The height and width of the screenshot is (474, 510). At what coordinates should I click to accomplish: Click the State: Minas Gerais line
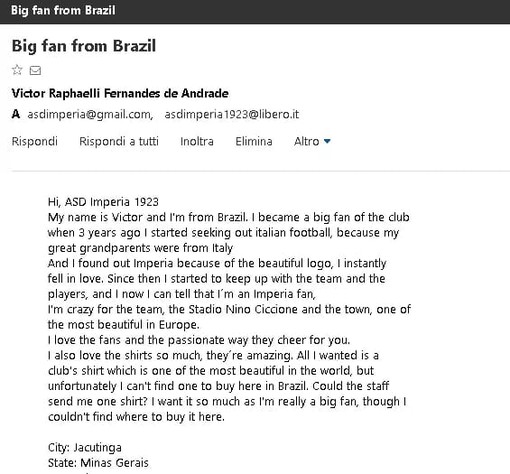click(98, 463)
